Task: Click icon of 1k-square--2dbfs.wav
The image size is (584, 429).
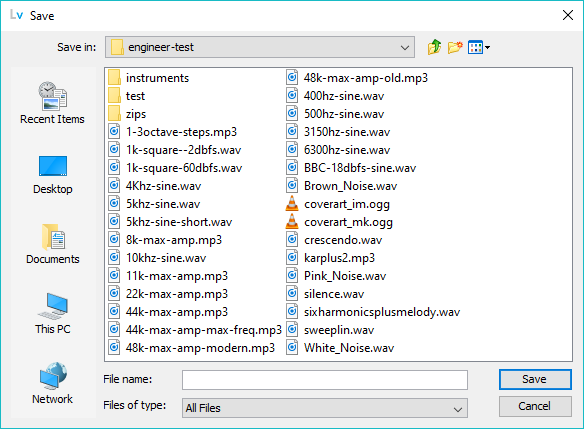Action: [114, 150]
